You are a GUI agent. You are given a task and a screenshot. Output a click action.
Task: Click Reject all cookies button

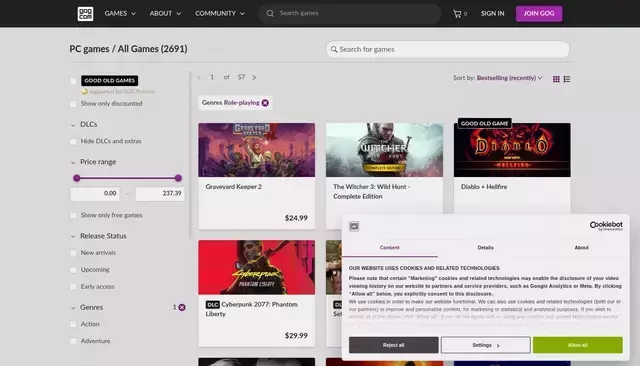pyautogui.click(x=393, y=345)
